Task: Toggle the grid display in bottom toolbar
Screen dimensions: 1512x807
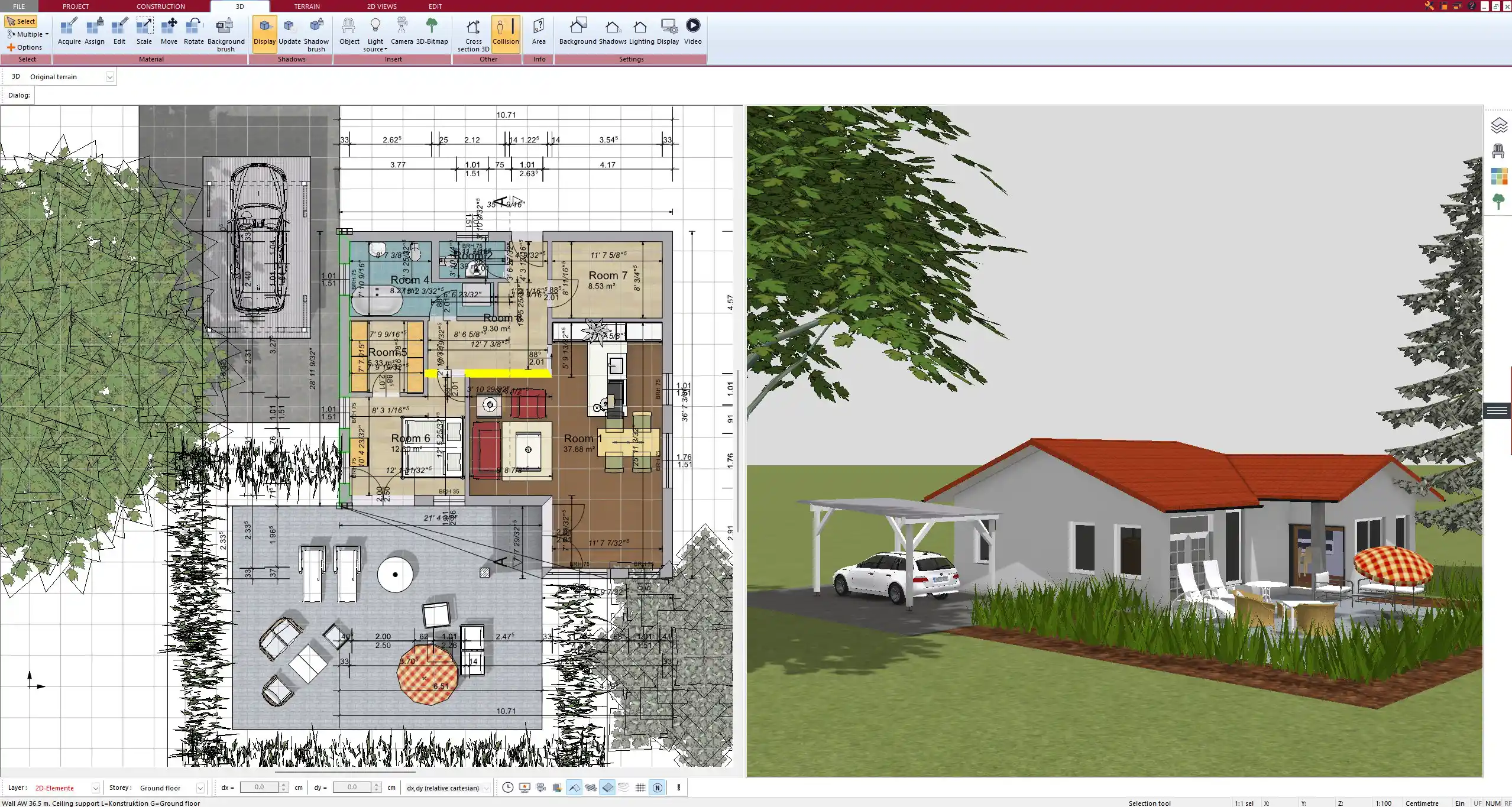Action: [x=640, y=787]
